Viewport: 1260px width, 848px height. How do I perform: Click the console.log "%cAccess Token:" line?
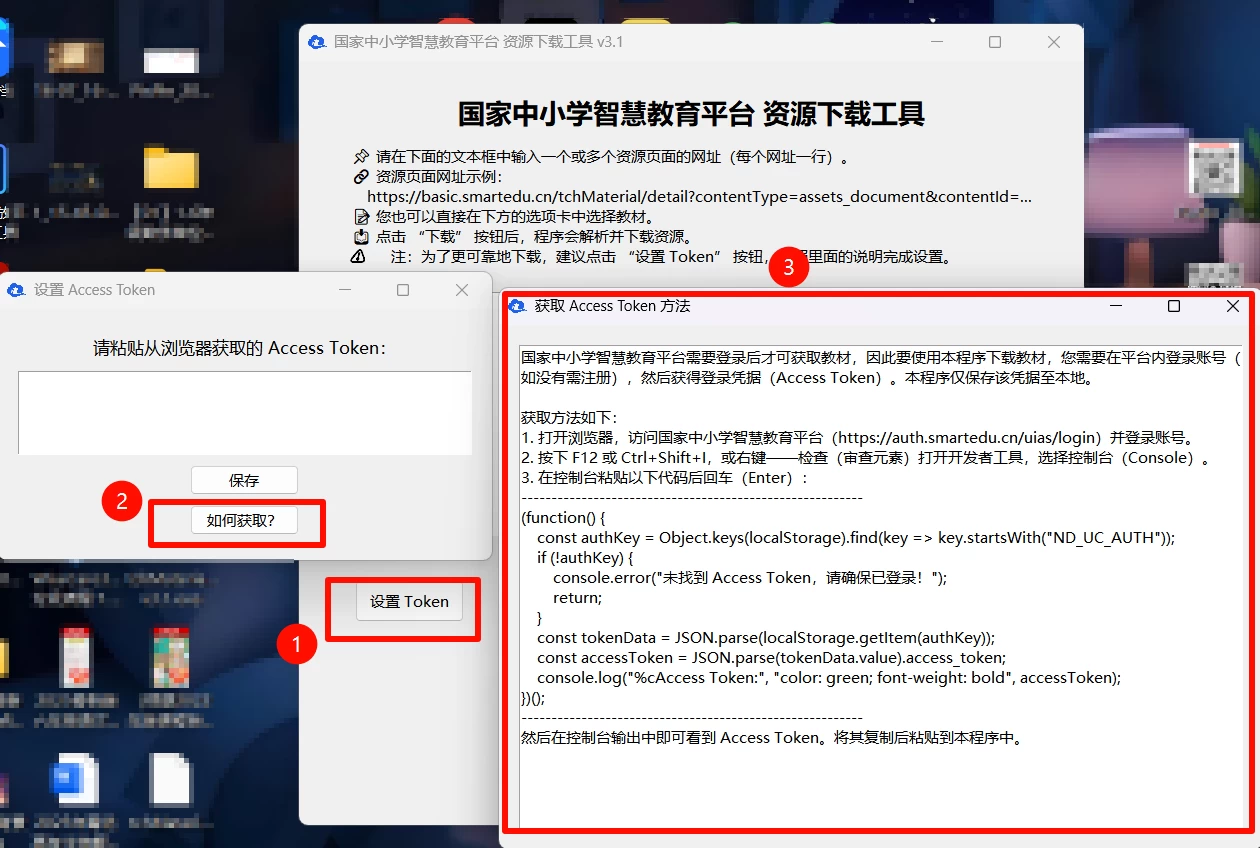tap(829, 678)
